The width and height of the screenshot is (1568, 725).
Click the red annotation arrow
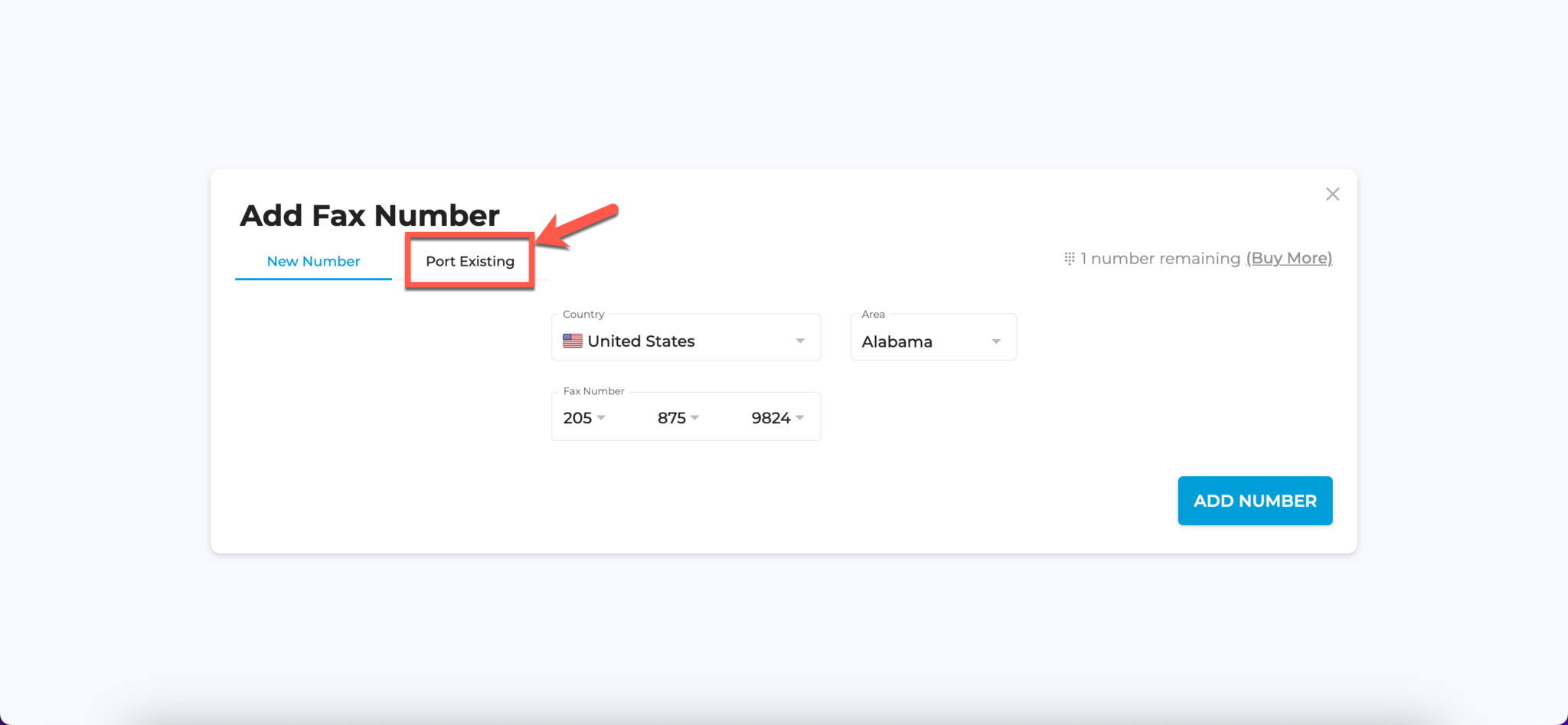[577, 226]
